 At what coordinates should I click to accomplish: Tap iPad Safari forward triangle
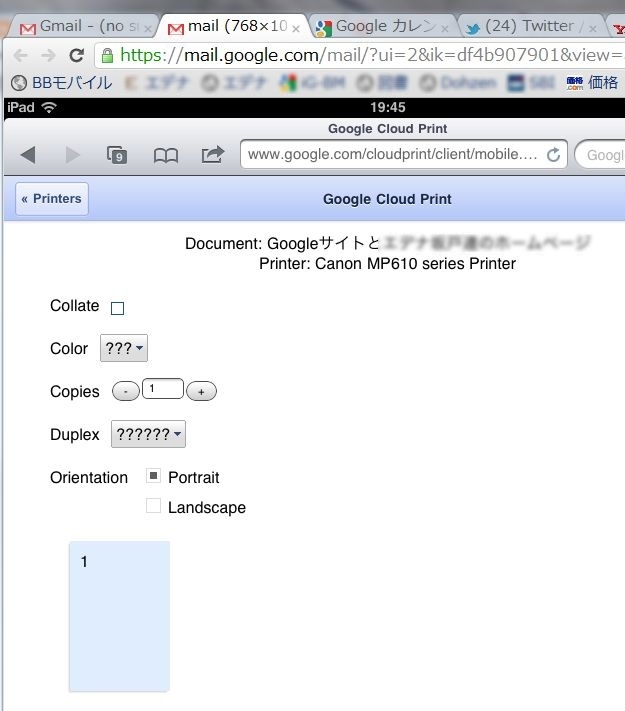click(73, 155)
